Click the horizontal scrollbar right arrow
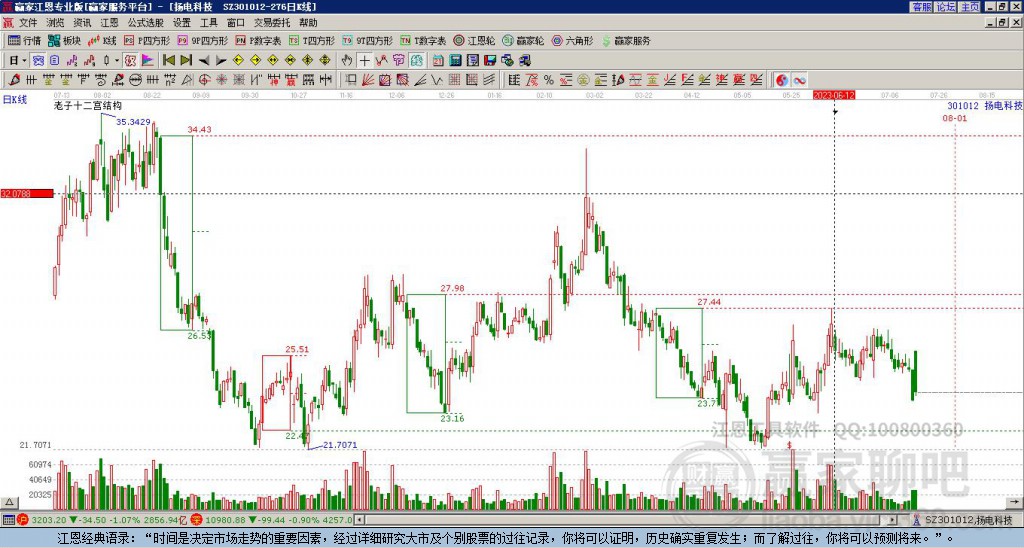The width and height of the screenshot is (1024, 548). click(892, 520)
